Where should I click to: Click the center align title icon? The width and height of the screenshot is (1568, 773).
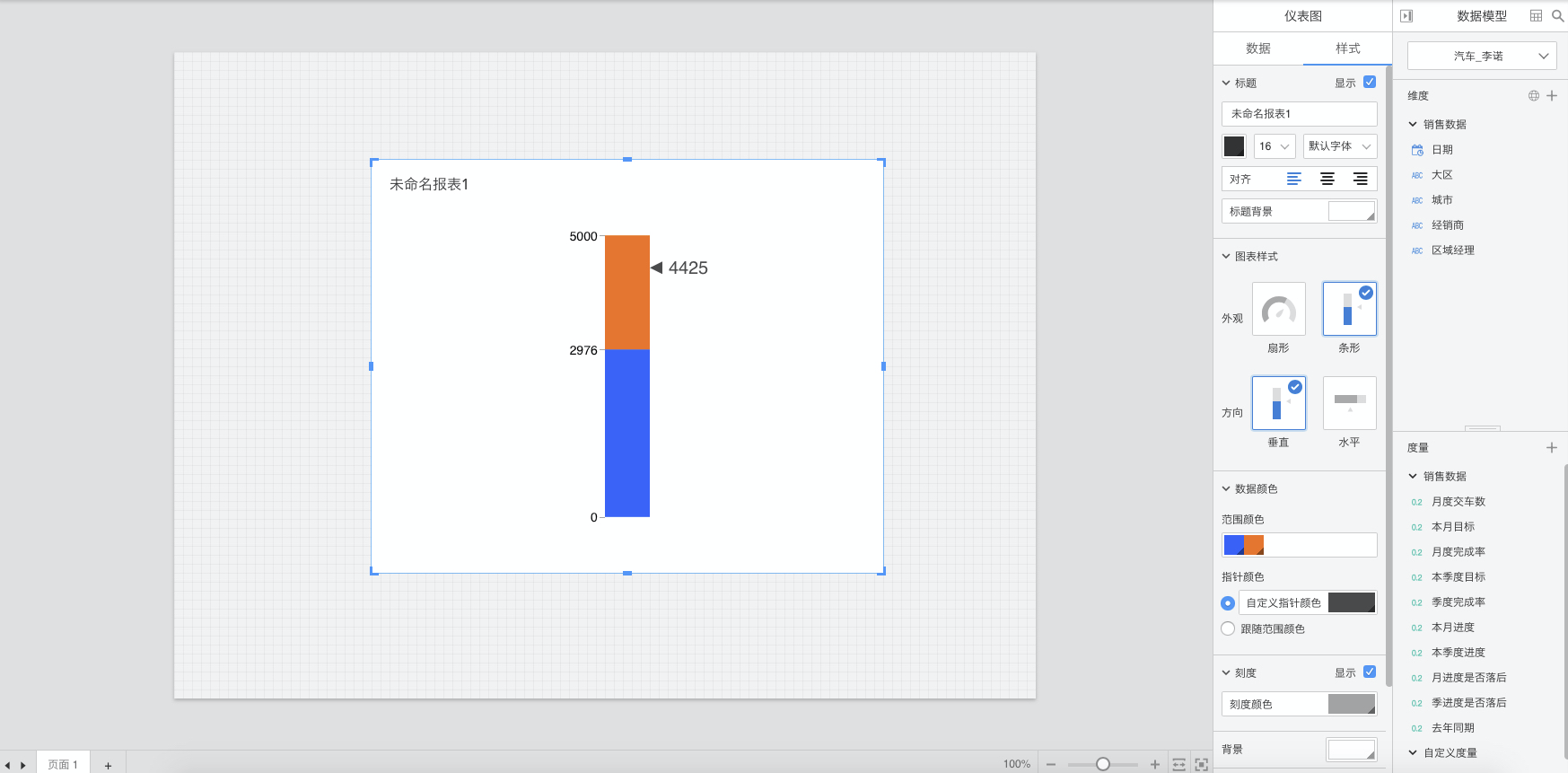[1327, 179]
